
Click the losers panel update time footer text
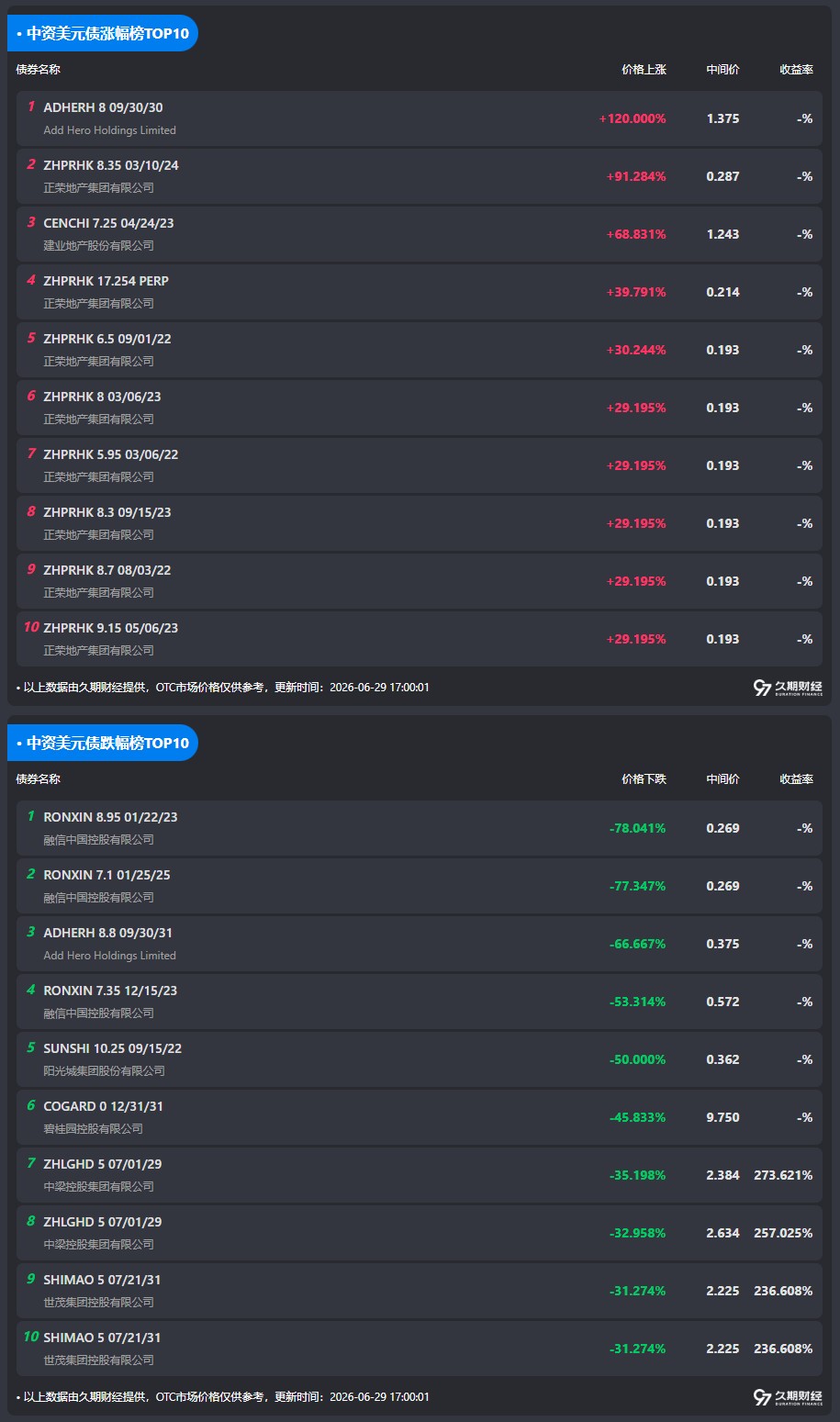[x=223, y=1397]
